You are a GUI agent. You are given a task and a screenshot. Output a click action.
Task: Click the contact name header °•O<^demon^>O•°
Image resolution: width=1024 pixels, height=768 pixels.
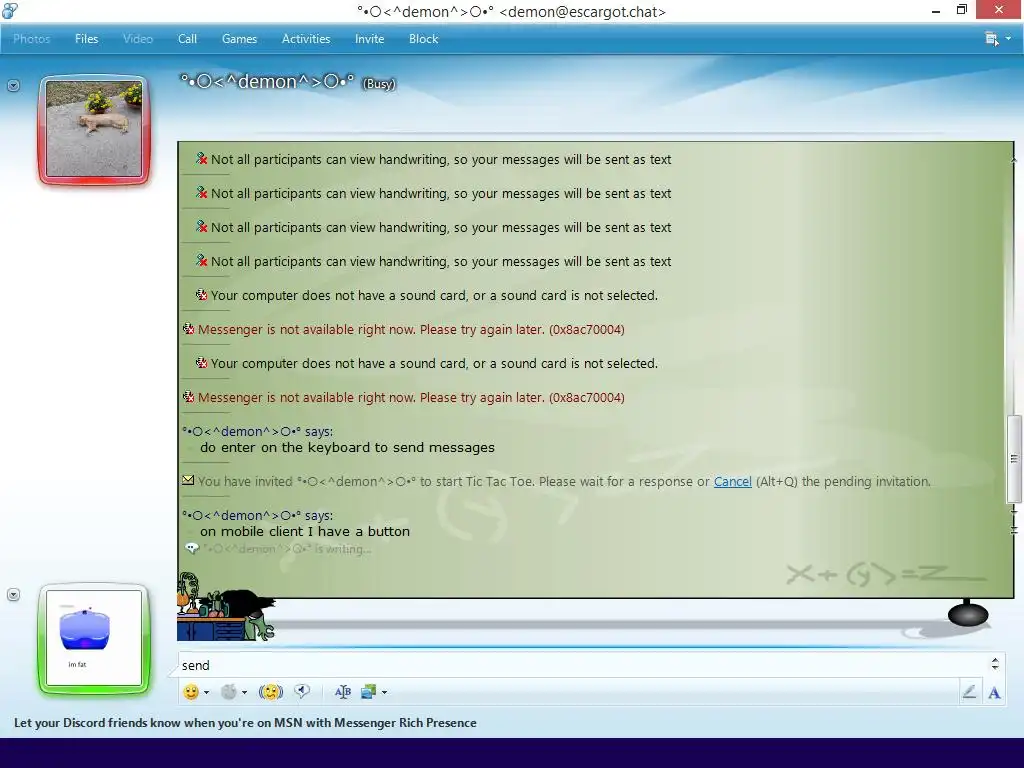pos(267,82)
